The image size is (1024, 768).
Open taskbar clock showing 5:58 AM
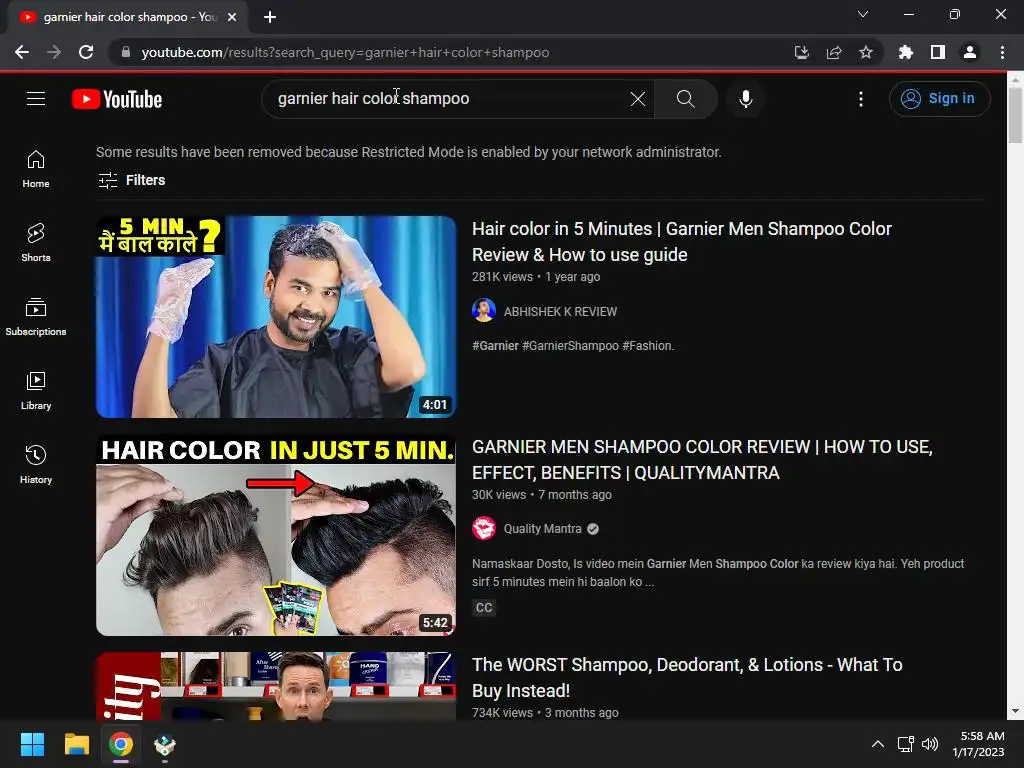pyautogui.click(x=978, y=744)
